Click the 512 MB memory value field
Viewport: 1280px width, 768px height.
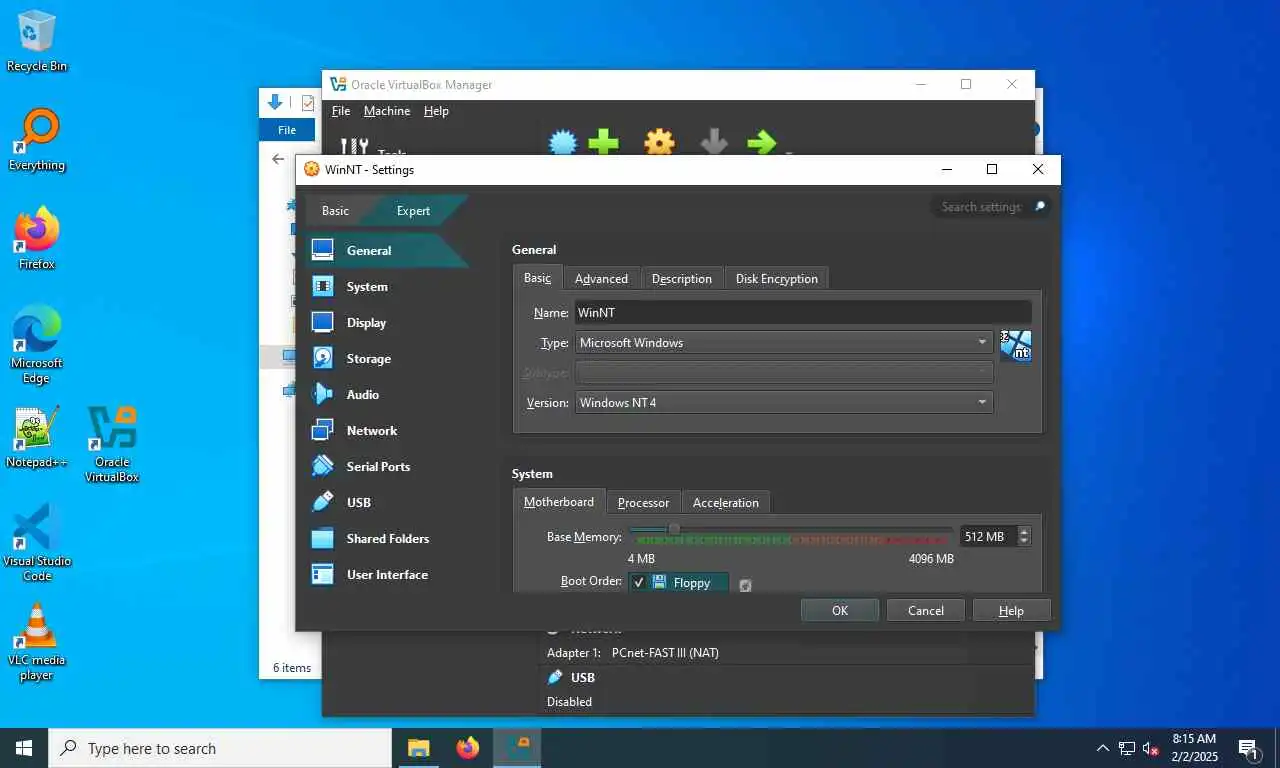click(x=988, y=537)
